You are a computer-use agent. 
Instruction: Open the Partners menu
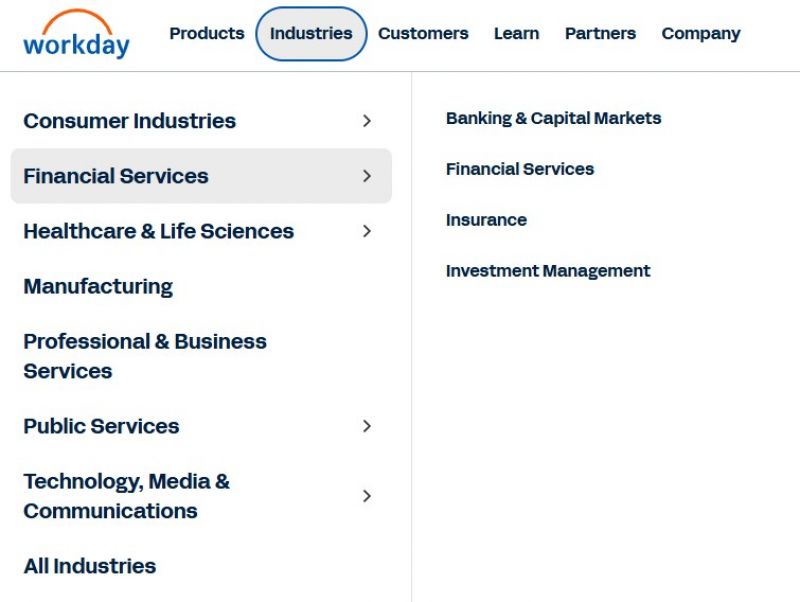(x=600, y=34)
